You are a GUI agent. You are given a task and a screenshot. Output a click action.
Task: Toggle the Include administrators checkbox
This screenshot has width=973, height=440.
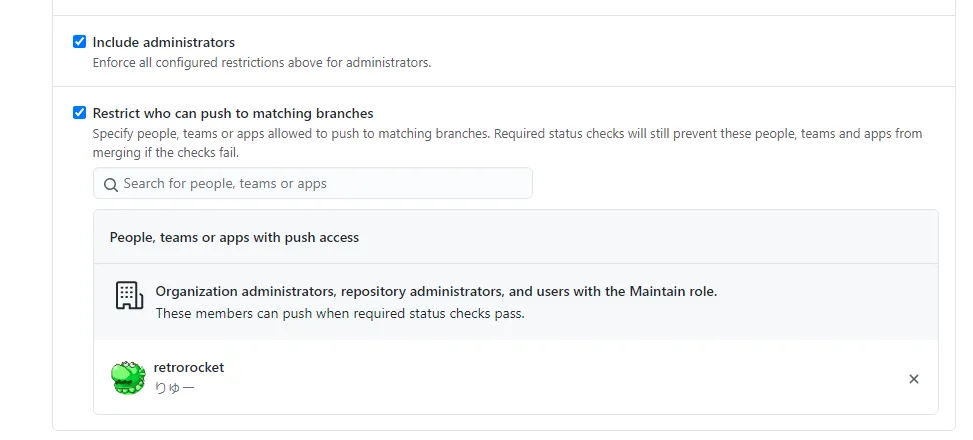tap(80, 42)
